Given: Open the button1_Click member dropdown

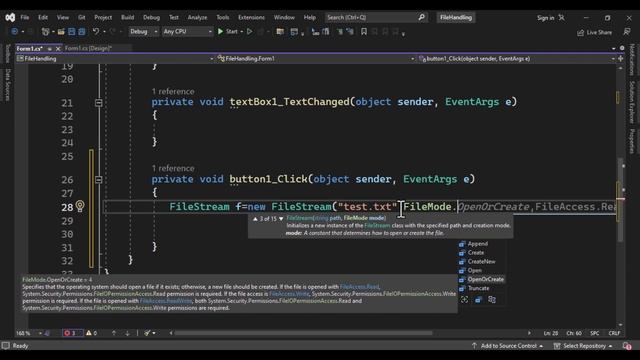Looking at the screenshot, I should click(517, 59).
